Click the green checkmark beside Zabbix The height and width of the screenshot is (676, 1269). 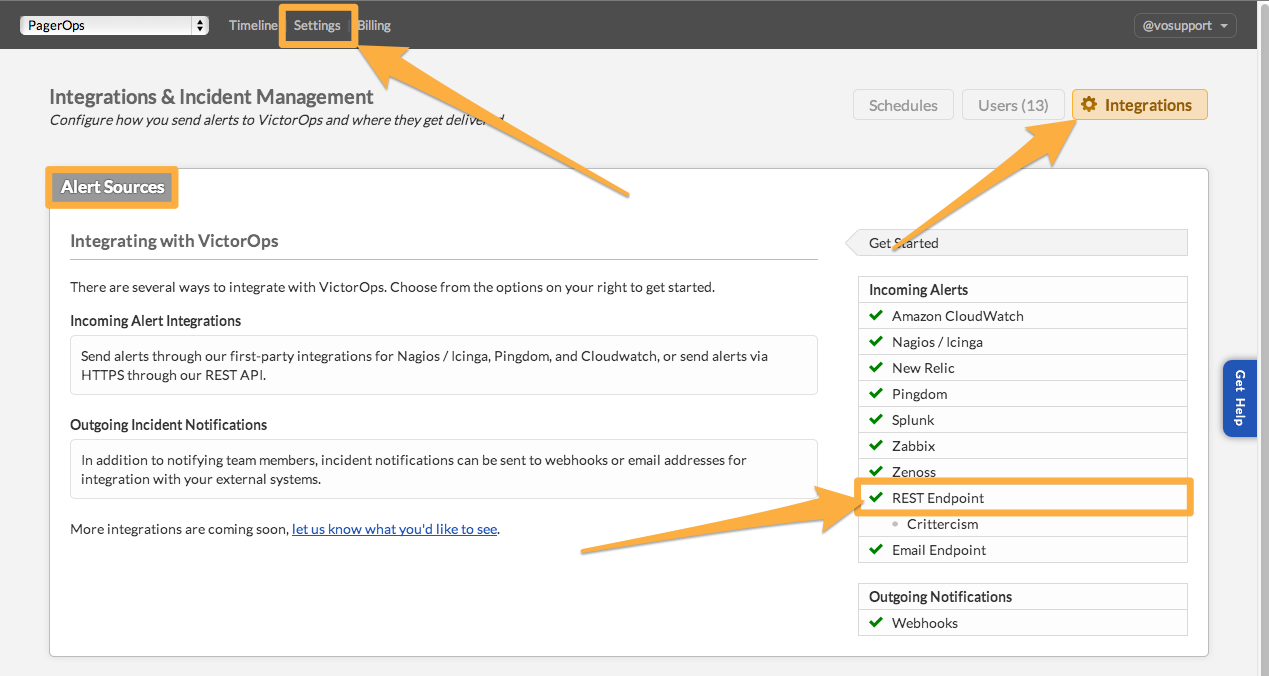[876, 445]
